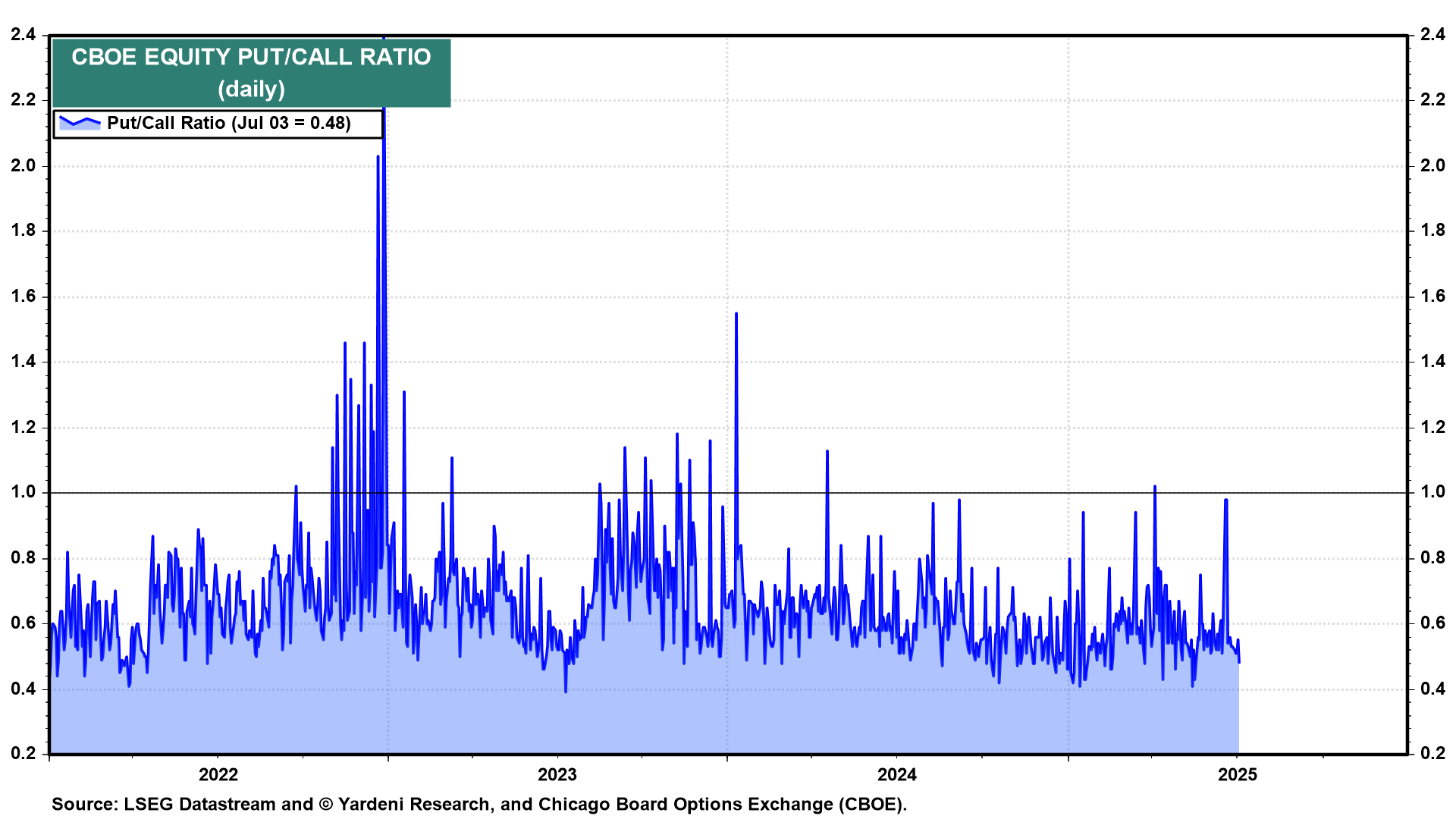Click the left axis 1.6 label
The height and width of the screenshot is (819, 1456).
24,296
